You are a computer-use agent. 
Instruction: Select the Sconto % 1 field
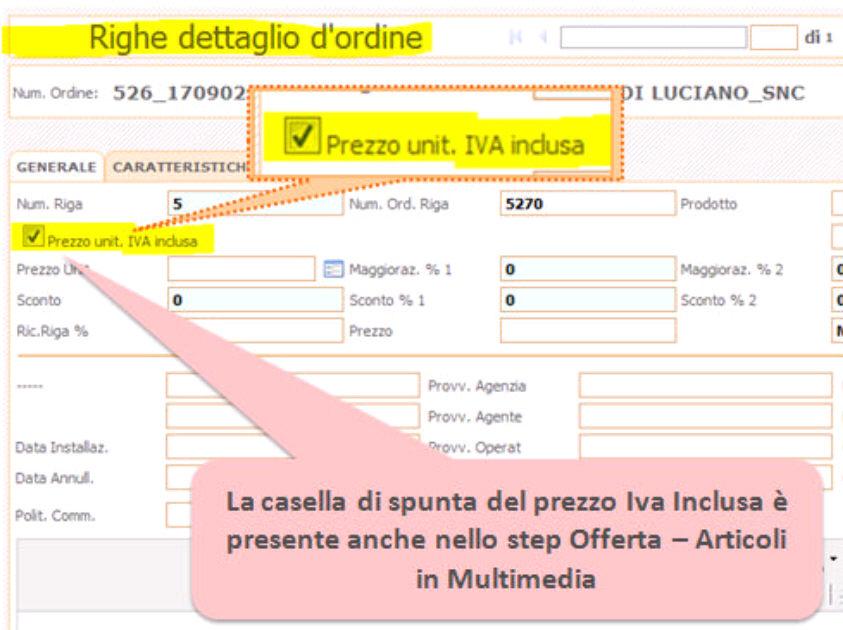[587, 300]
